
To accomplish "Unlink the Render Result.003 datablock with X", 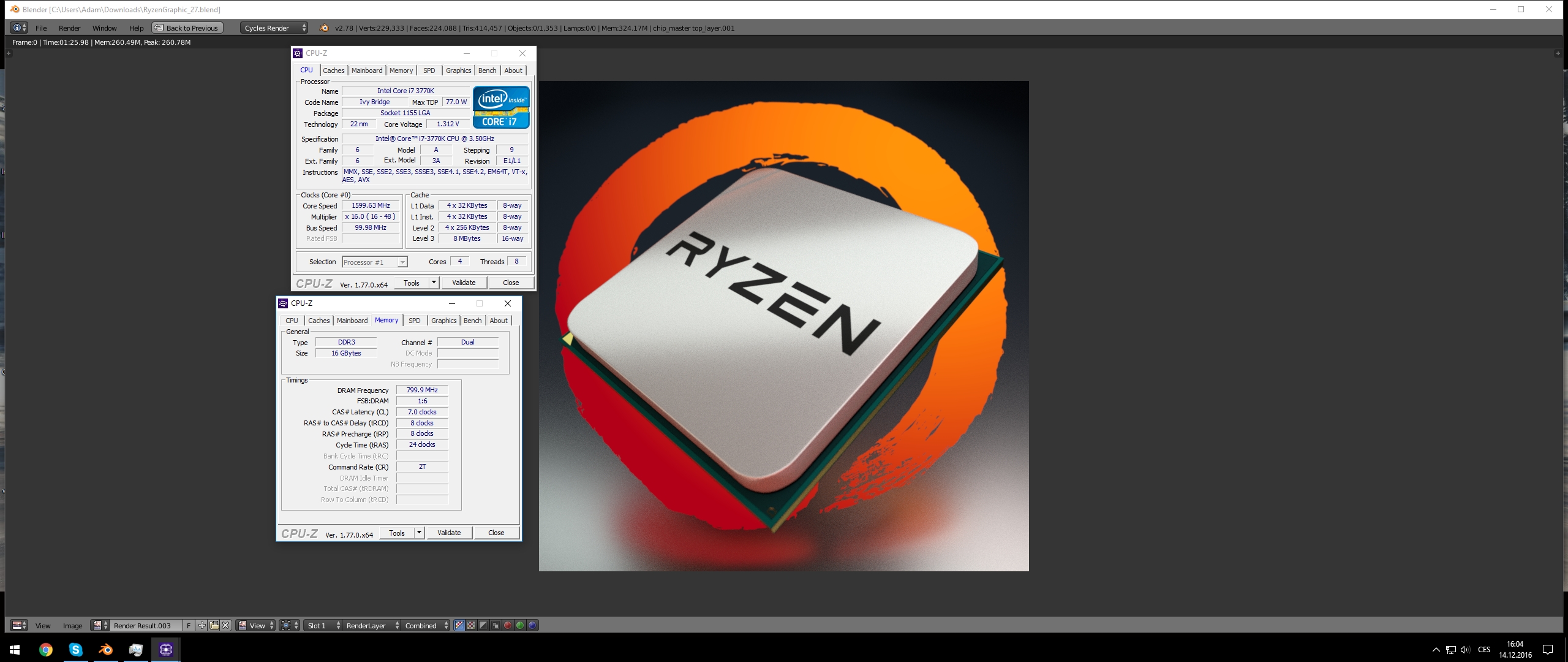I will (x=225, y=625).
